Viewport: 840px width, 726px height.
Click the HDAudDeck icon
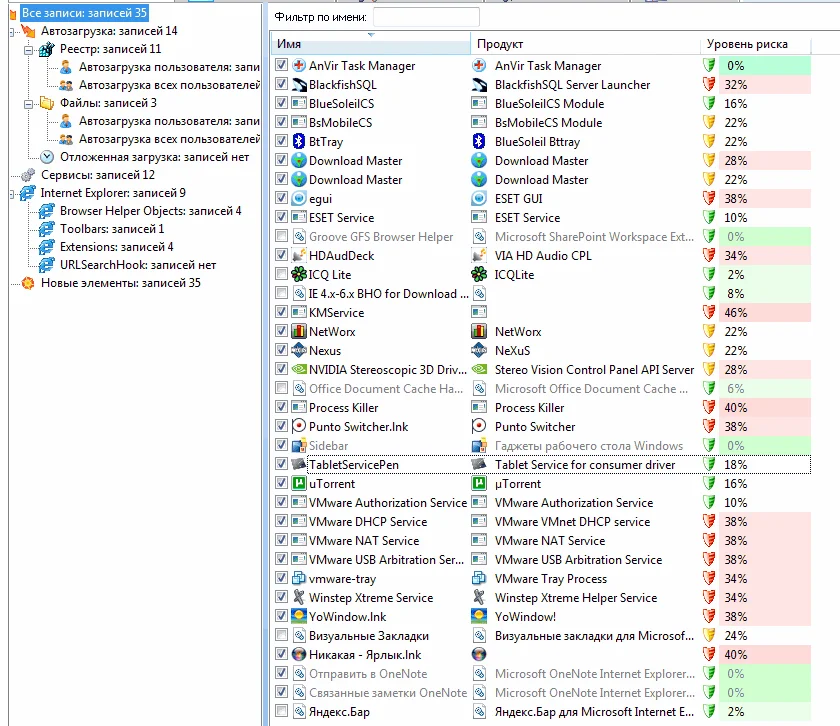click(x=298, y=255)
